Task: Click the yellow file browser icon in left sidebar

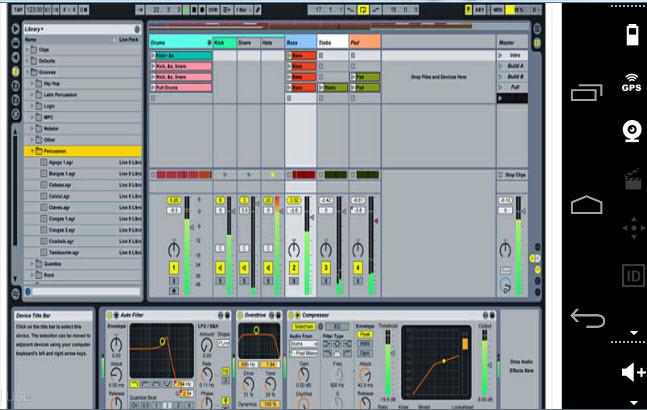Action: (15, 72)
